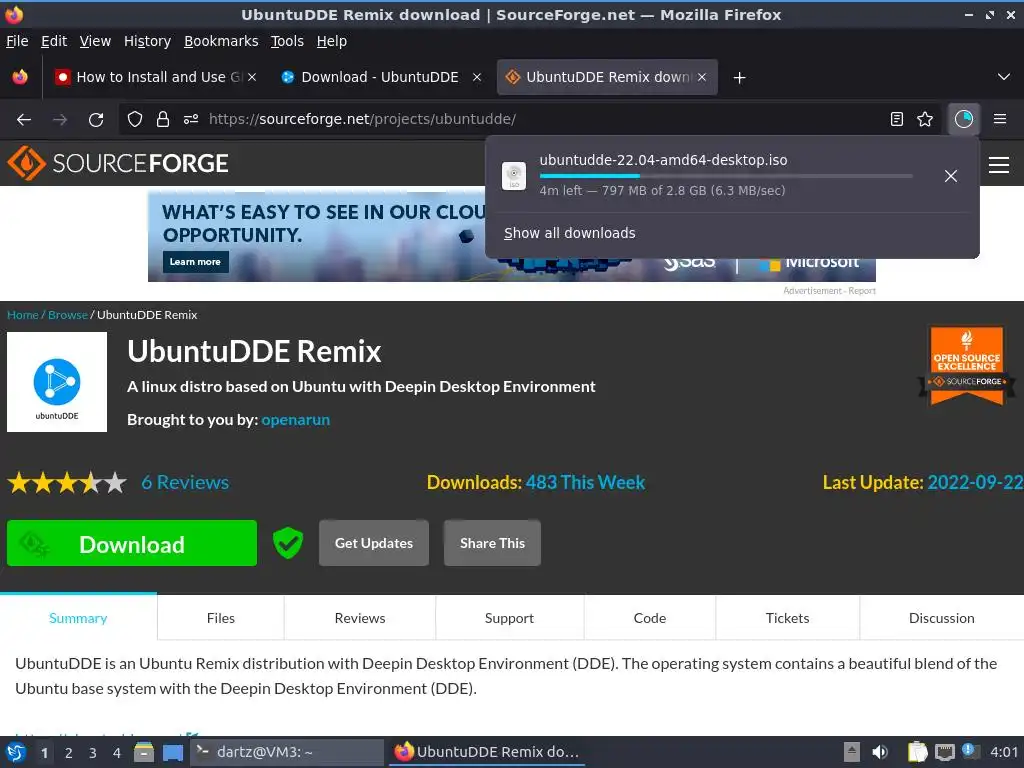The image size is (1024, 768).
Task: Click the ubuntuDDE project logo thumbnail
Action: click(57, 382)
